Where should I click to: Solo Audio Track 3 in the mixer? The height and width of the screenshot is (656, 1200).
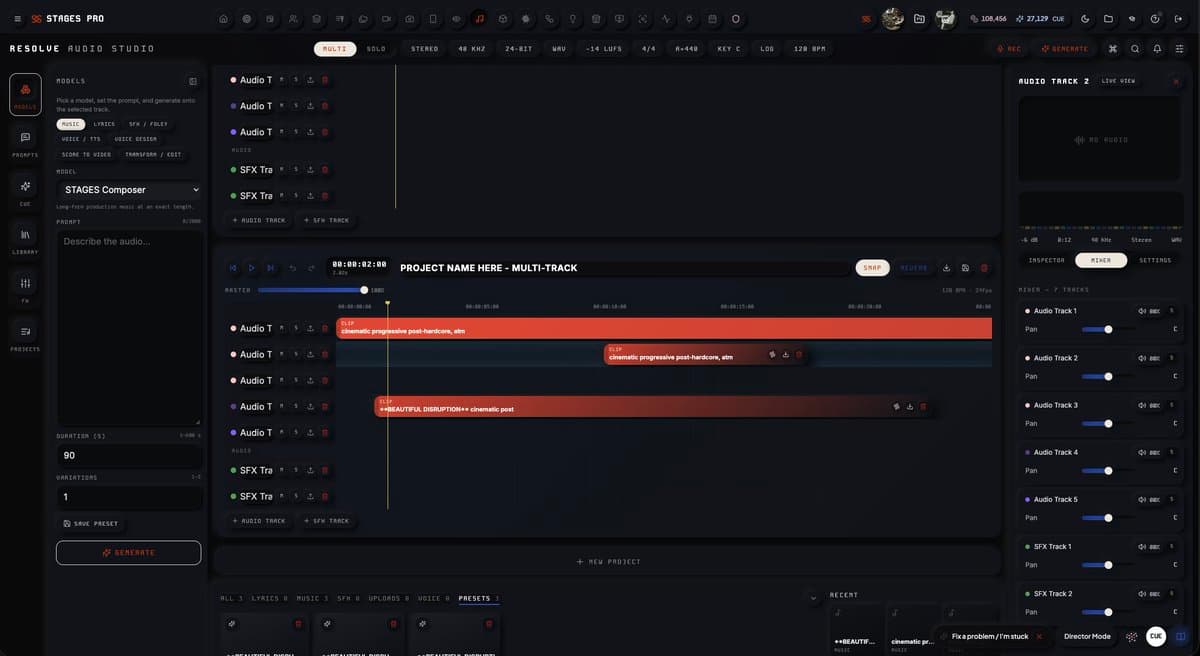[x=1171, y=405]
